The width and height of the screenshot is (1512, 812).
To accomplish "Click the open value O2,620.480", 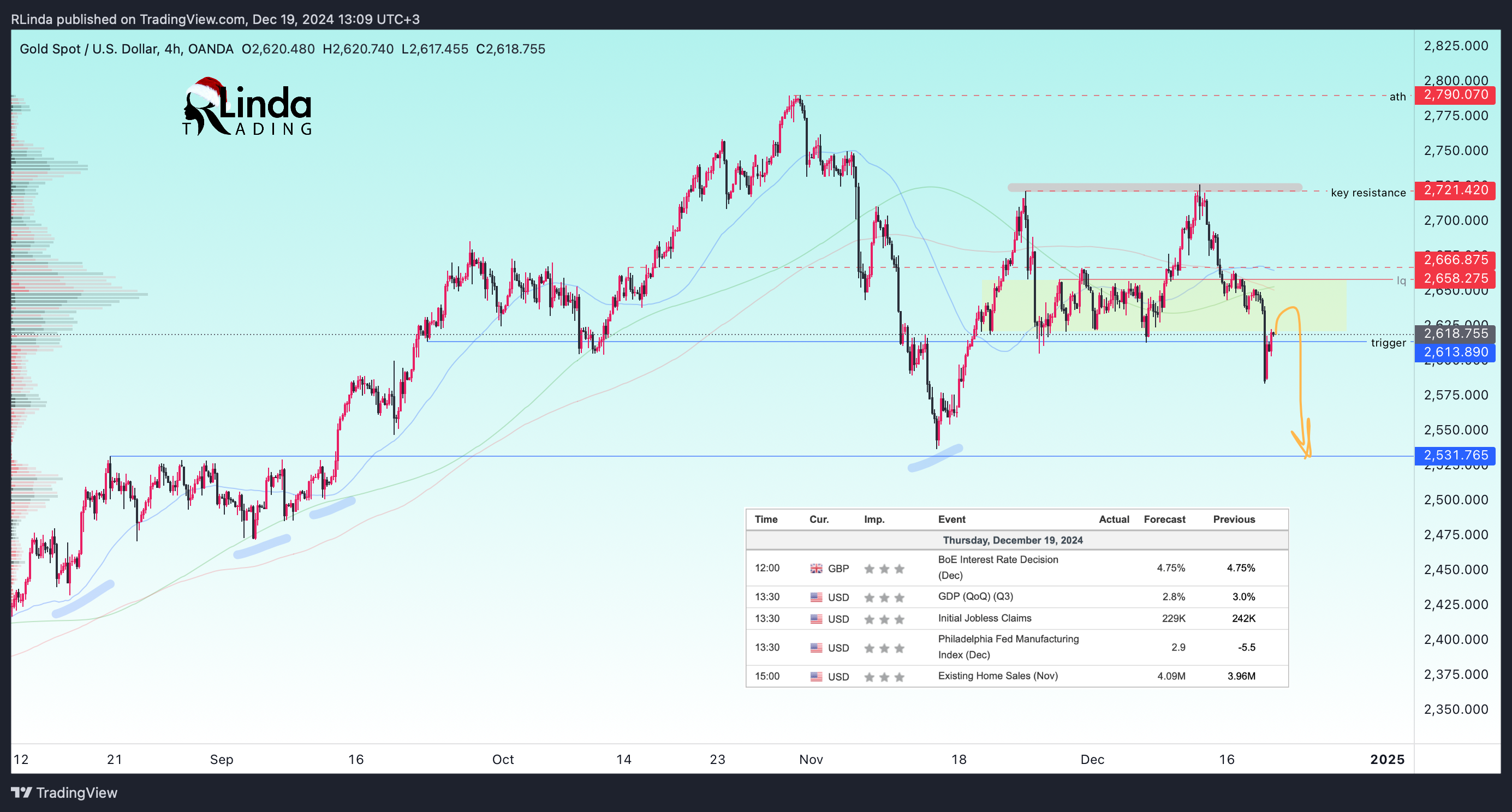I will tap(278, 49).
